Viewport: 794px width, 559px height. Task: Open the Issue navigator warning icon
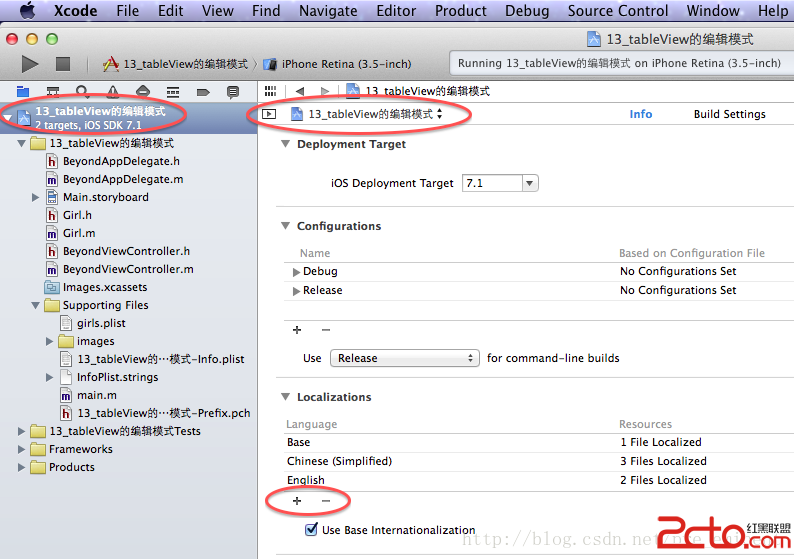point(113,92)
